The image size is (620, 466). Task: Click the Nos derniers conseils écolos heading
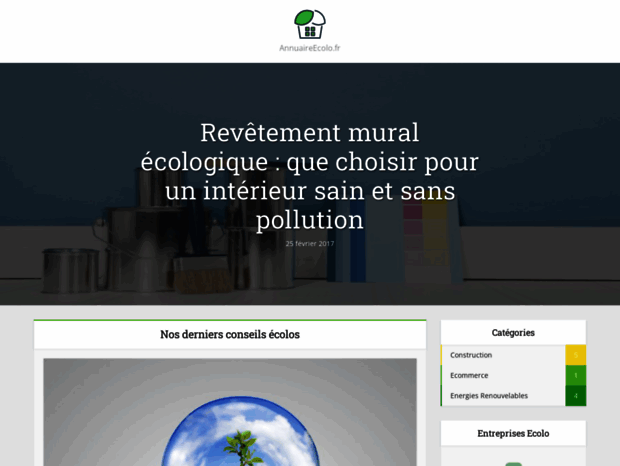[x=230, y=335]
